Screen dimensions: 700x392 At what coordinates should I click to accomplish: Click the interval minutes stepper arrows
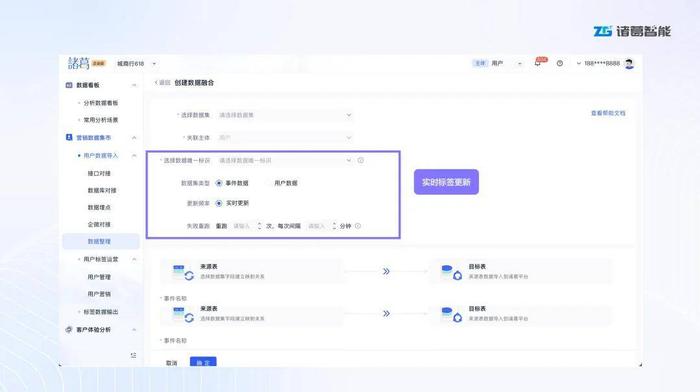334,226
